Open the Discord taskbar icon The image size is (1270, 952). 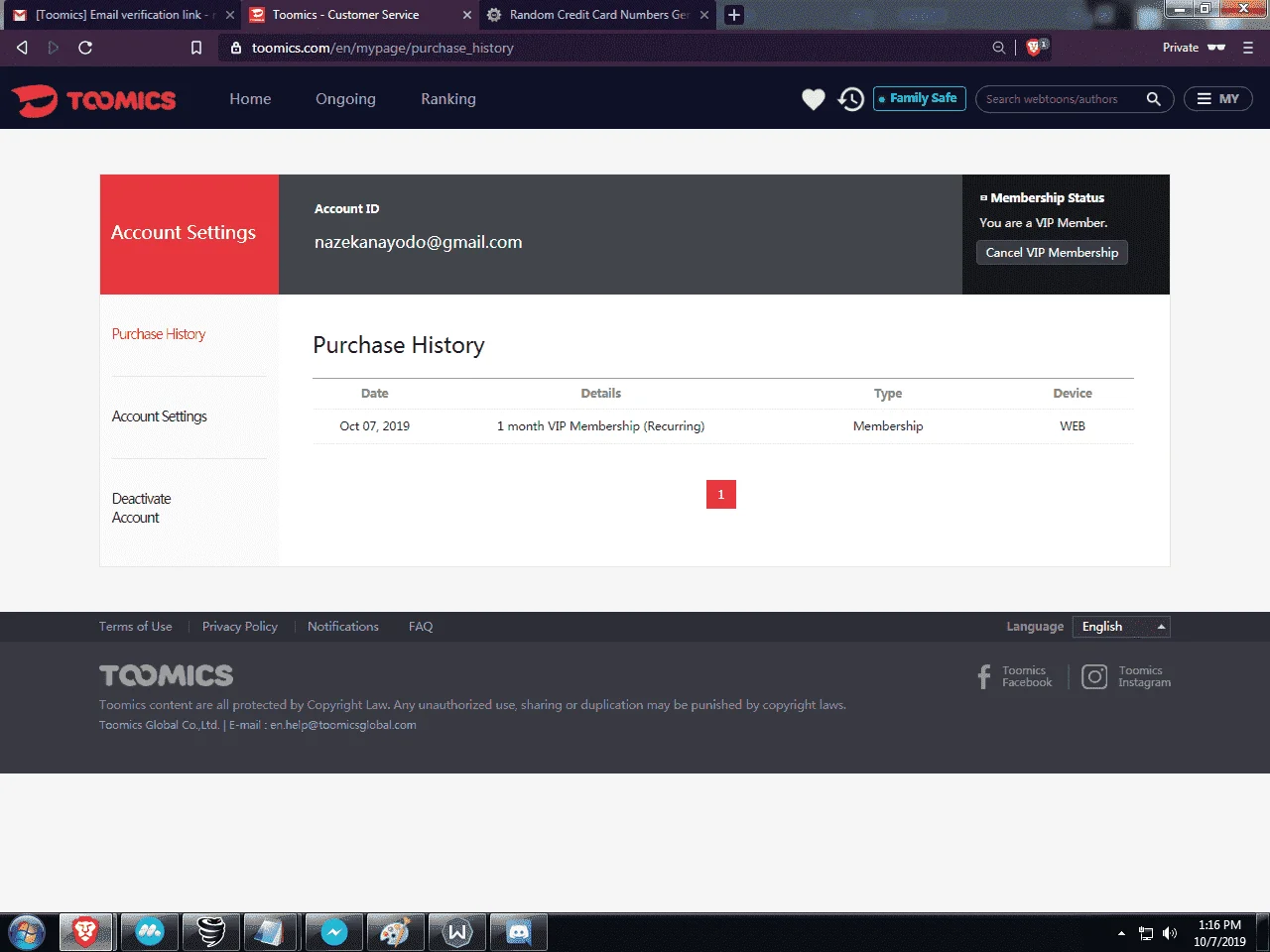tap(518, 933)
